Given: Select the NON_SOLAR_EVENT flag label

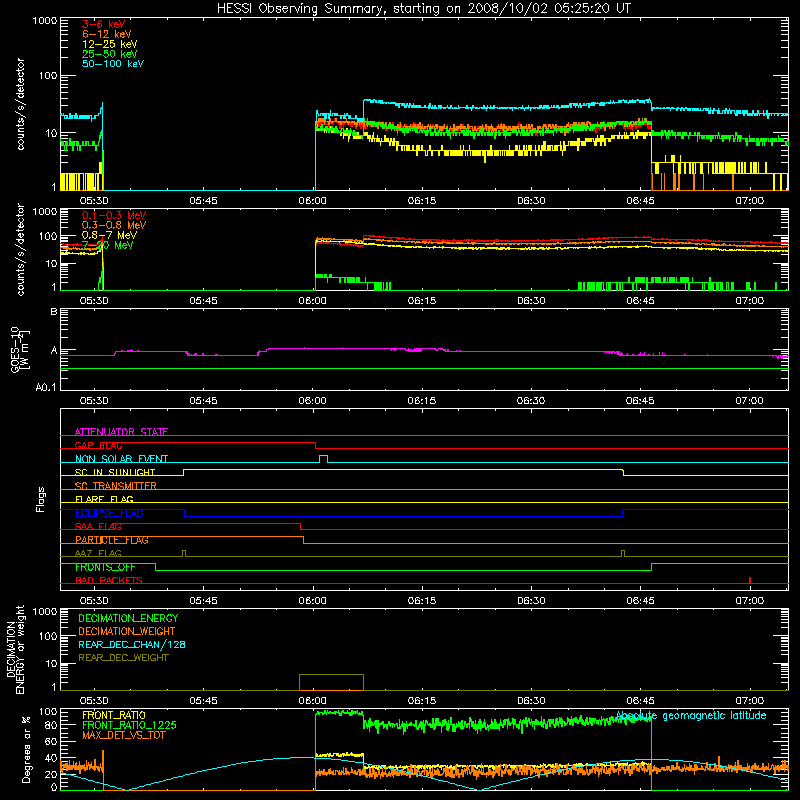Looking at the screenshot, I should click(x=121, y=459).
